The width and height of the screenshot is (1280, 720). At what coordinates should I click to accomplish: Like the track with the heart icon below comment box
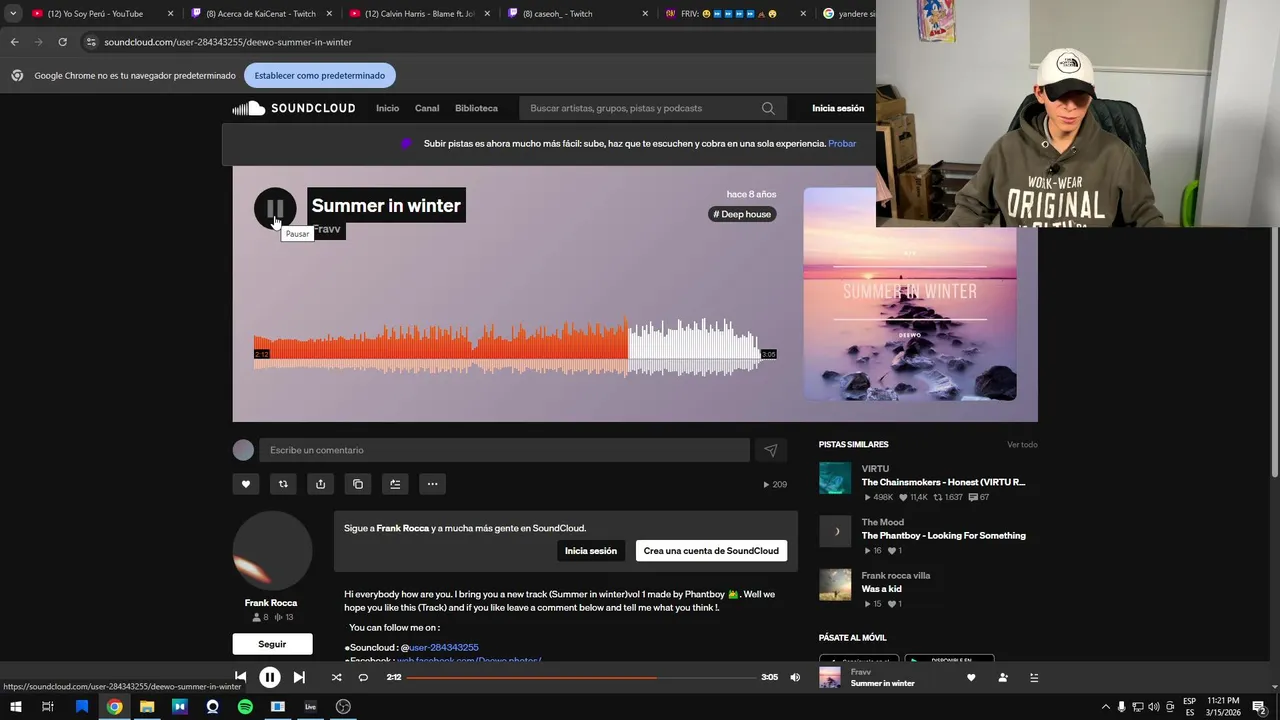coord(246,484)
